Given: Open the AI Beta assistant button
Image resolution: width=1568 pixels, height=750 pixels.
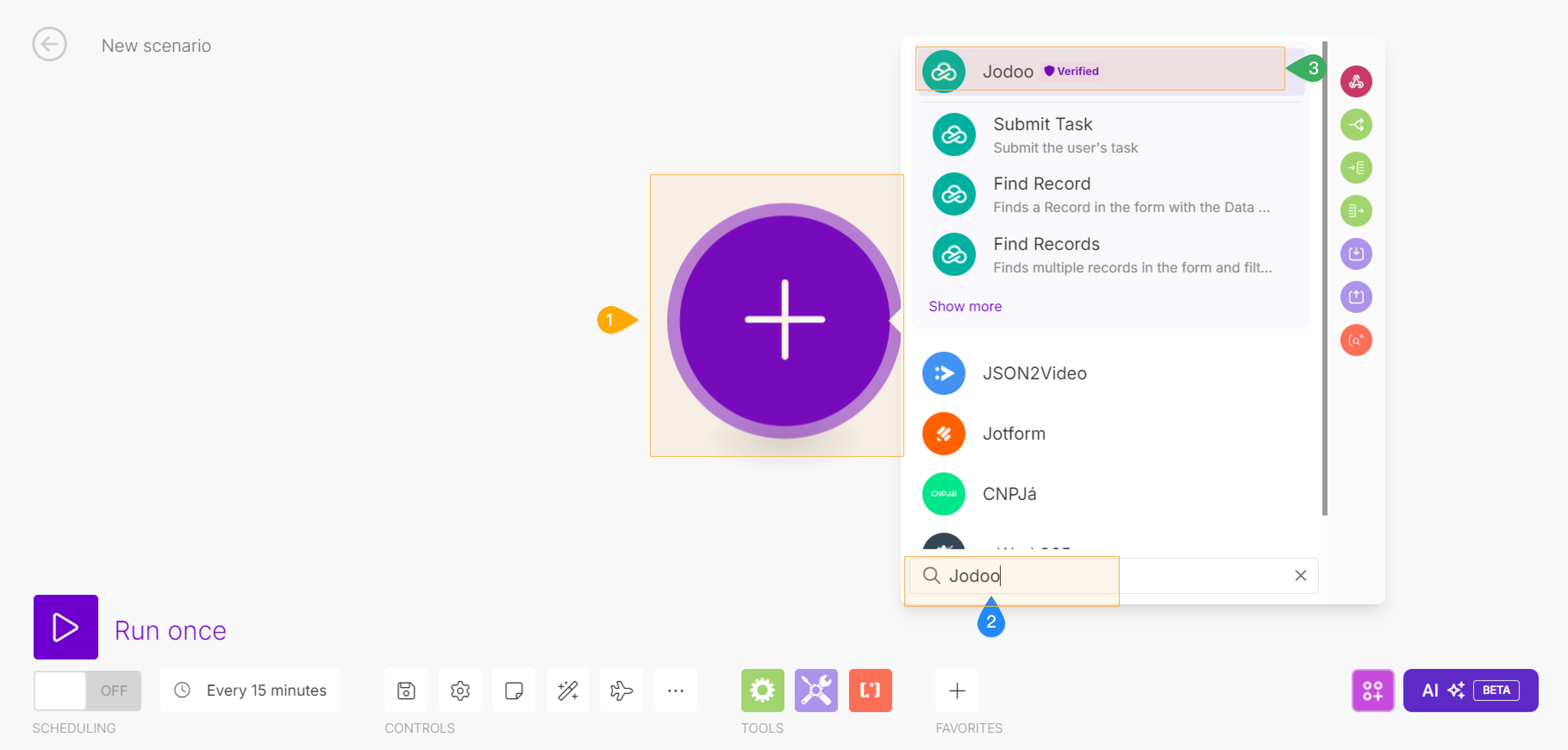Looking at the screenshot, I should pyautogui.click(x=1470, y=690).
